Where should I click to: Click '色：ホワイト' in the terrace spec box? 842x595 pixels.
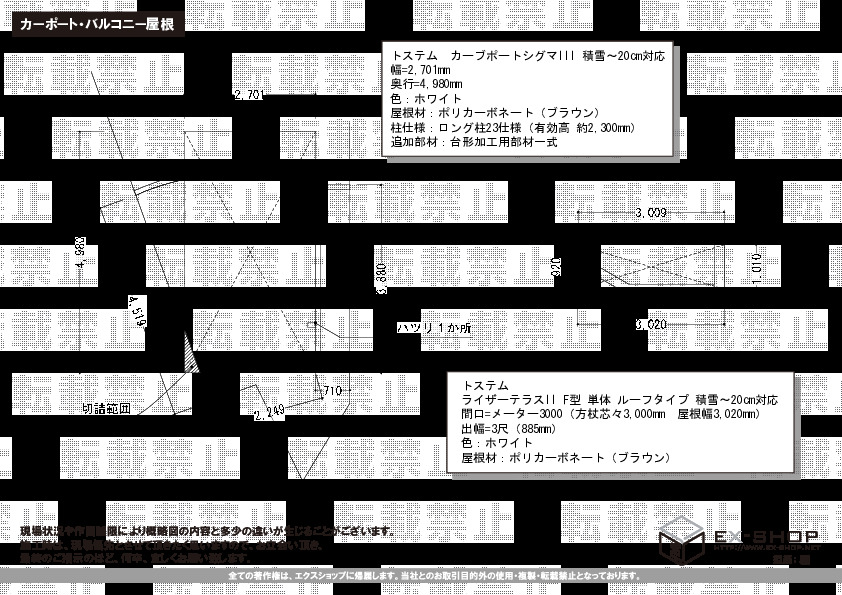[497, 444]
